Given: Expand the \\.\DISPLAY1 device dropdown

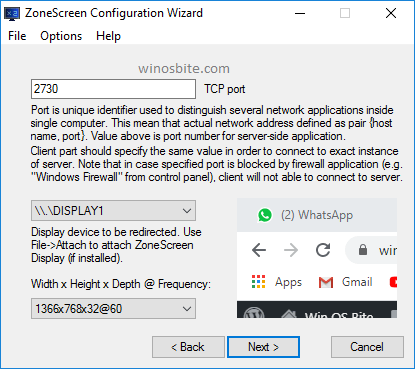Looking at the screenshot, I should tap(113, 211).
